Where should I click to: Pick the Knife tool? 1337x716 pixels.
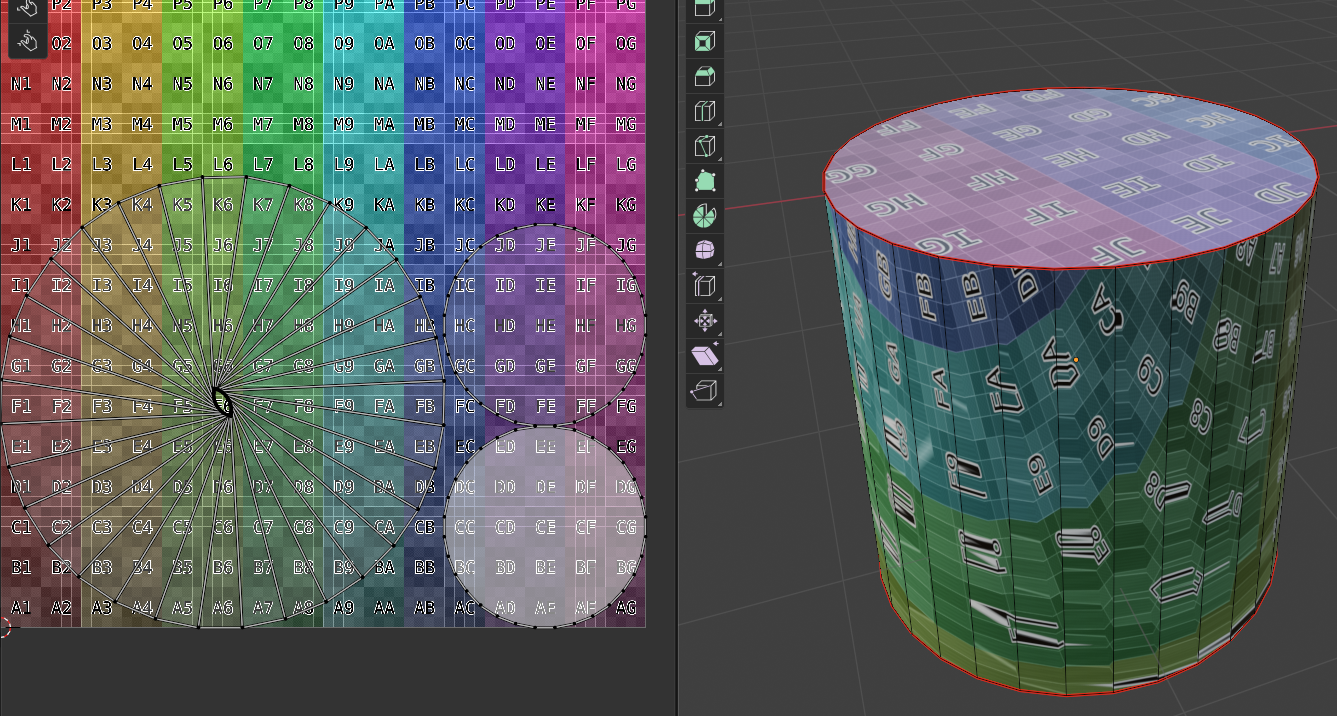coord(705,146)
